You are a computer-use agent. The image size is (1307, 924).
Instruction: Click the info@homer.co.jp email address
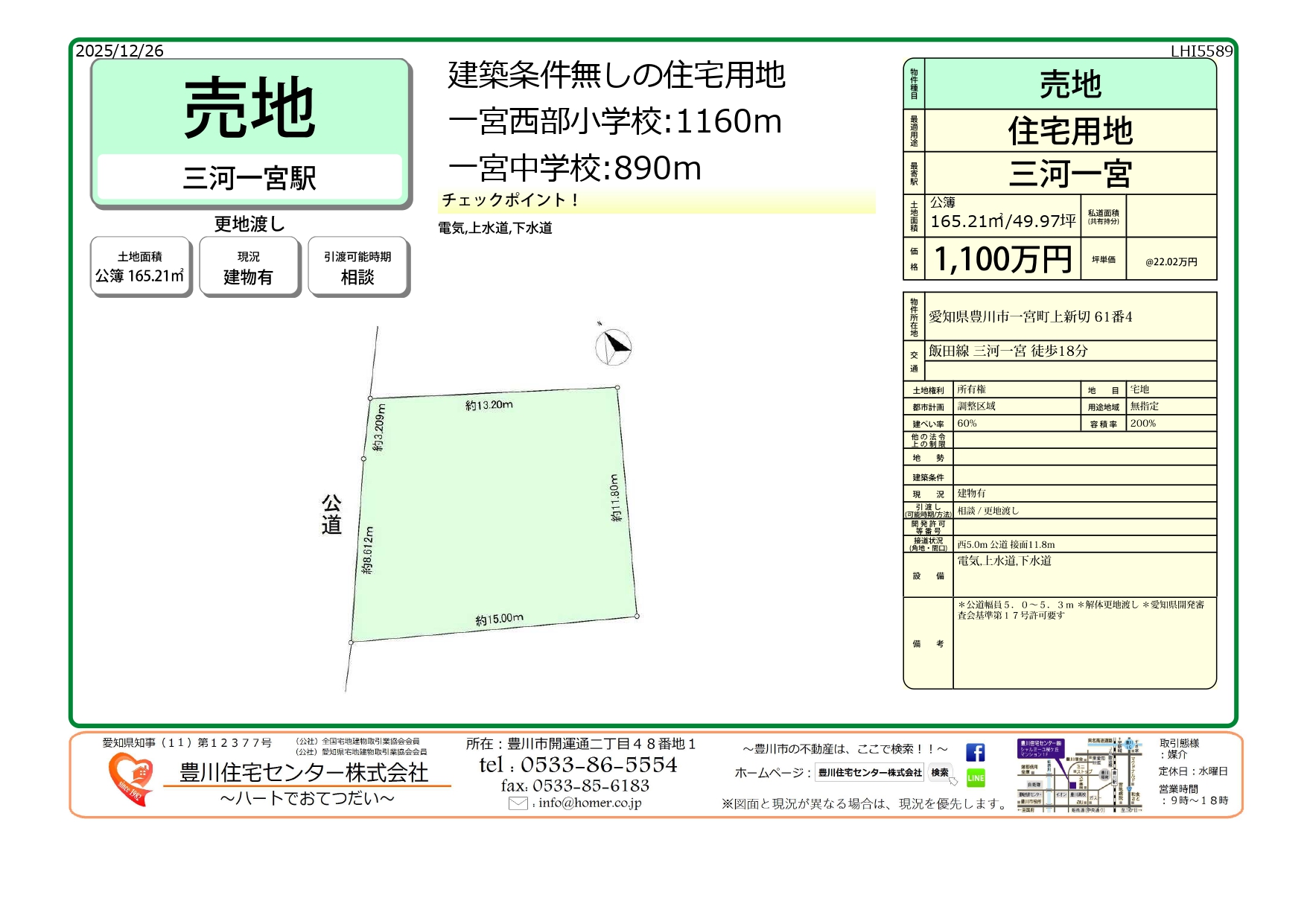click(590, 803)
